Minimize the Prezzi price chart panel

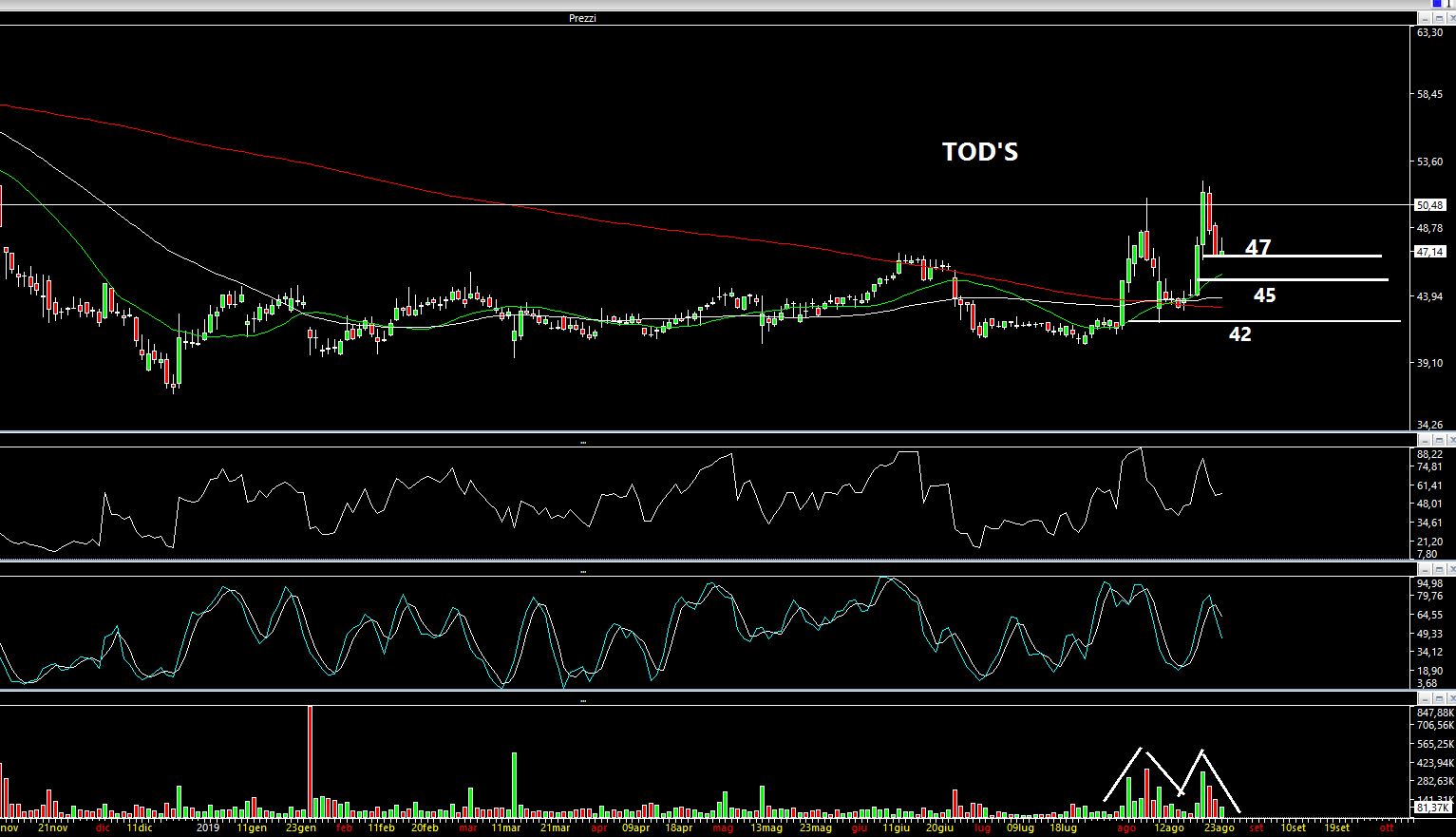coord(1424,18)
